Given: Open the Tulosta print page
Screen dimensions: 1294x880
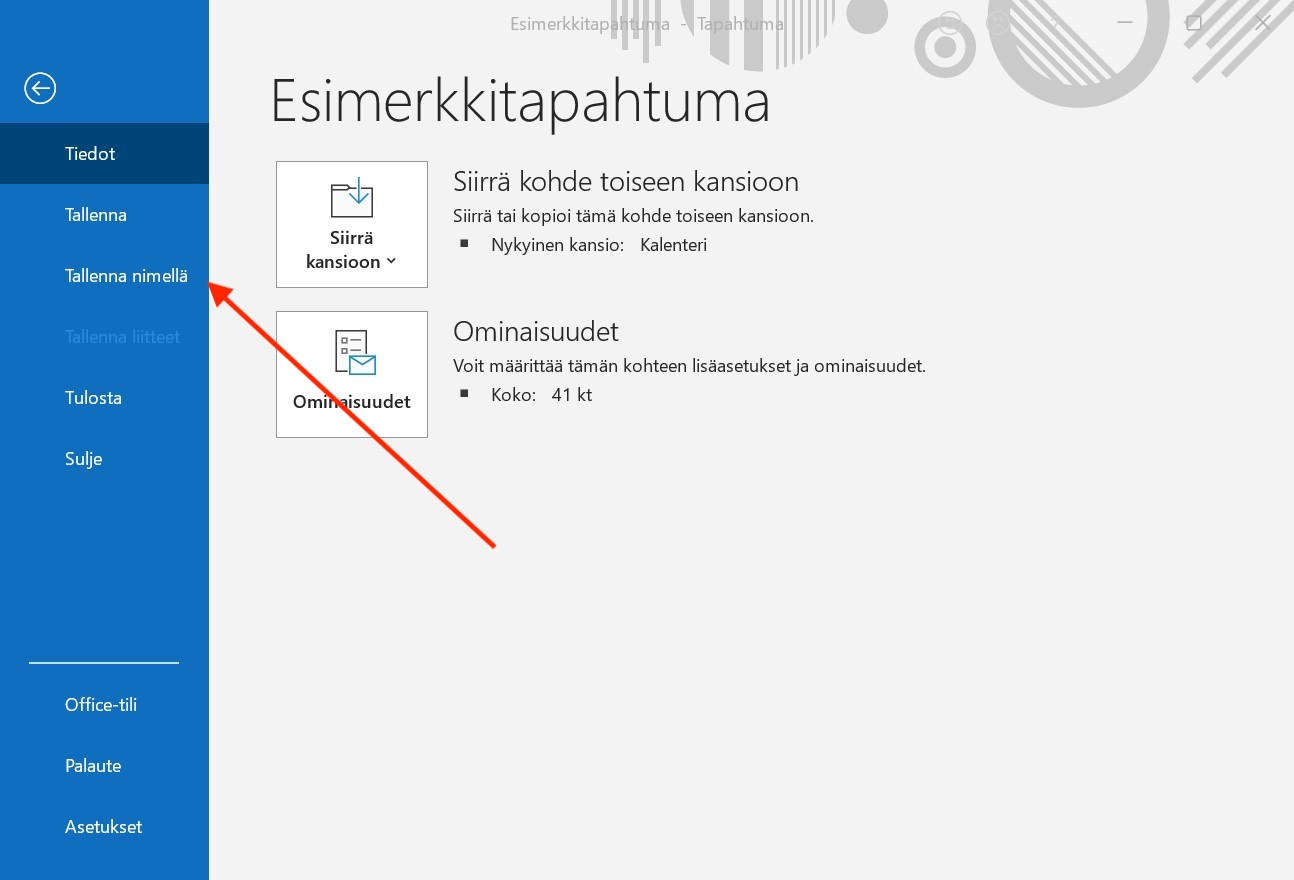Looking at the screenshot, I should coord(93,398).
